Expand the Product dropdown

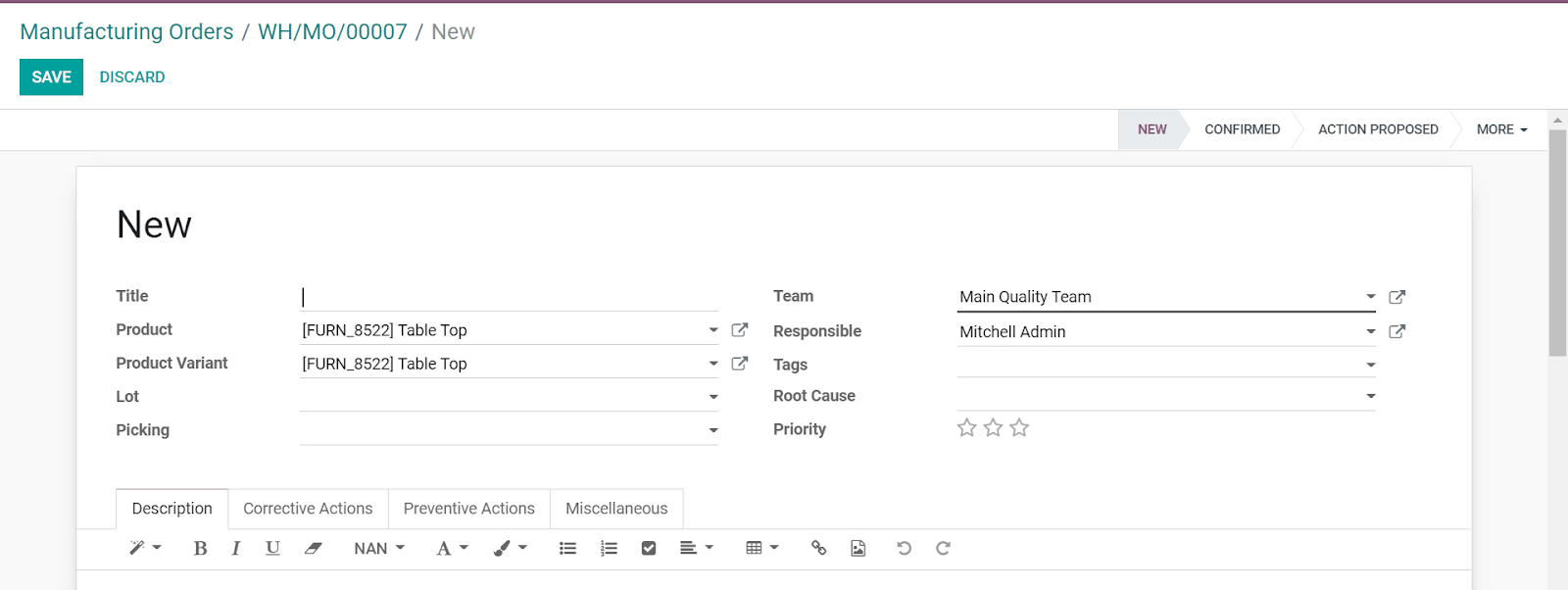pyautogui.click(x=713, y=330)
